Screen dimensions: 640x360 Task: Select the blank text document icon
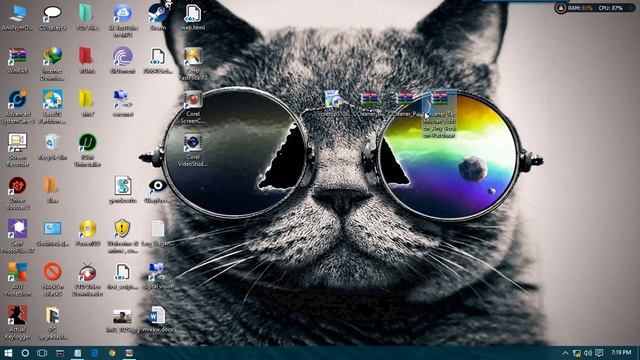(158, 231)
